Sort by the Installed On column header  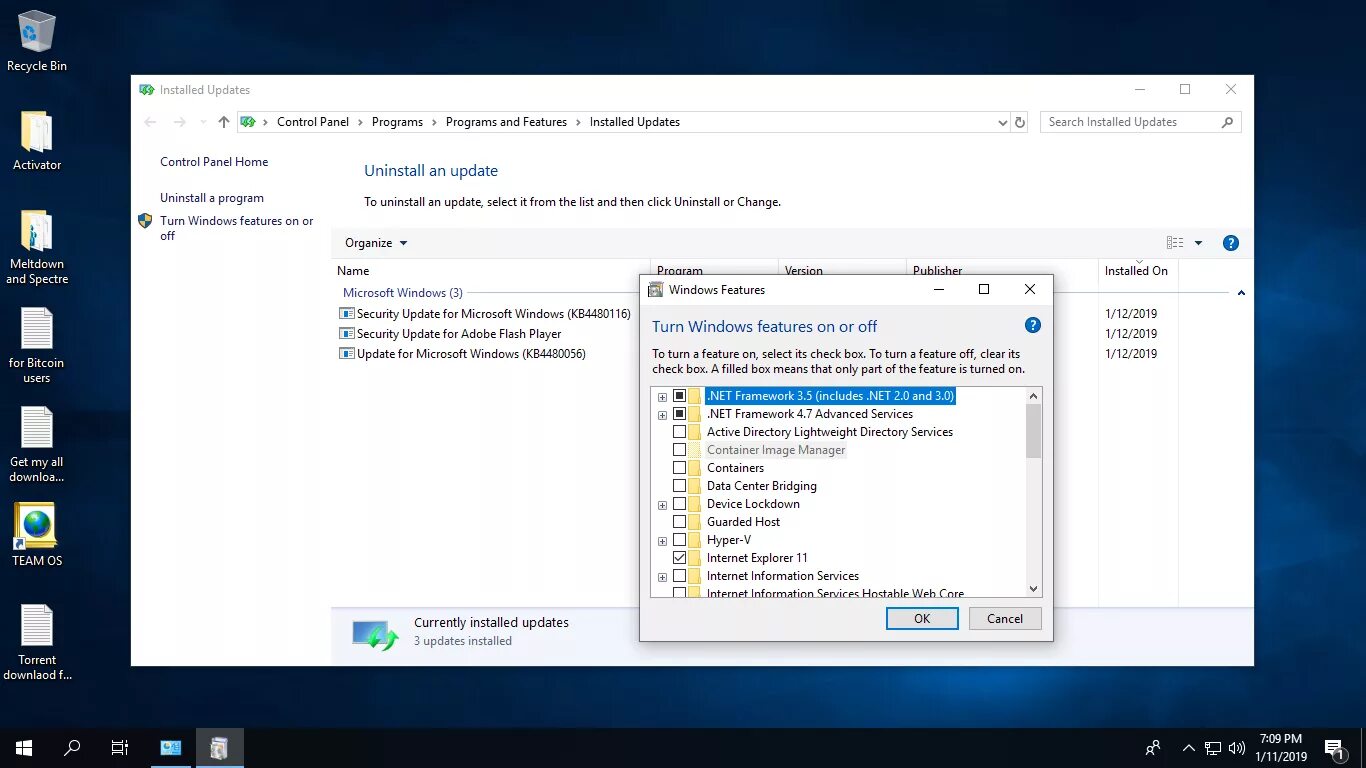click(1136, 271)
